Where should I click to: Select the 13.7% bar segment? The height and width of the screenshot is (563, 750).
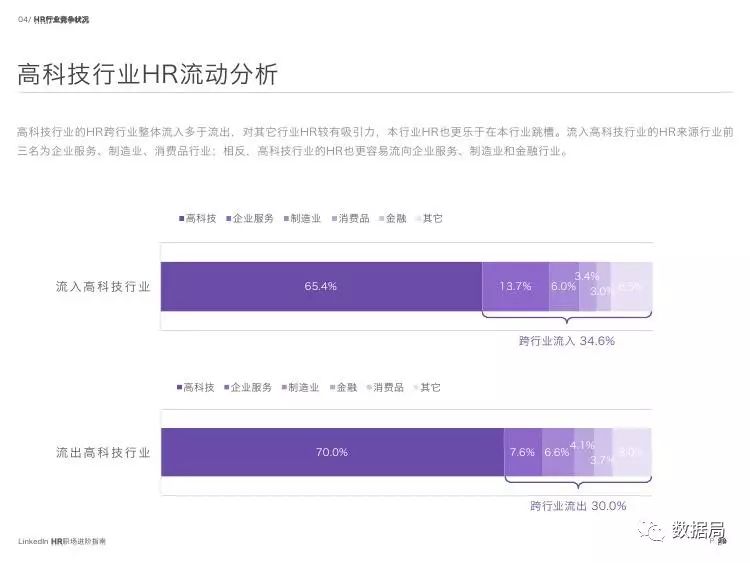click(516, 287)
